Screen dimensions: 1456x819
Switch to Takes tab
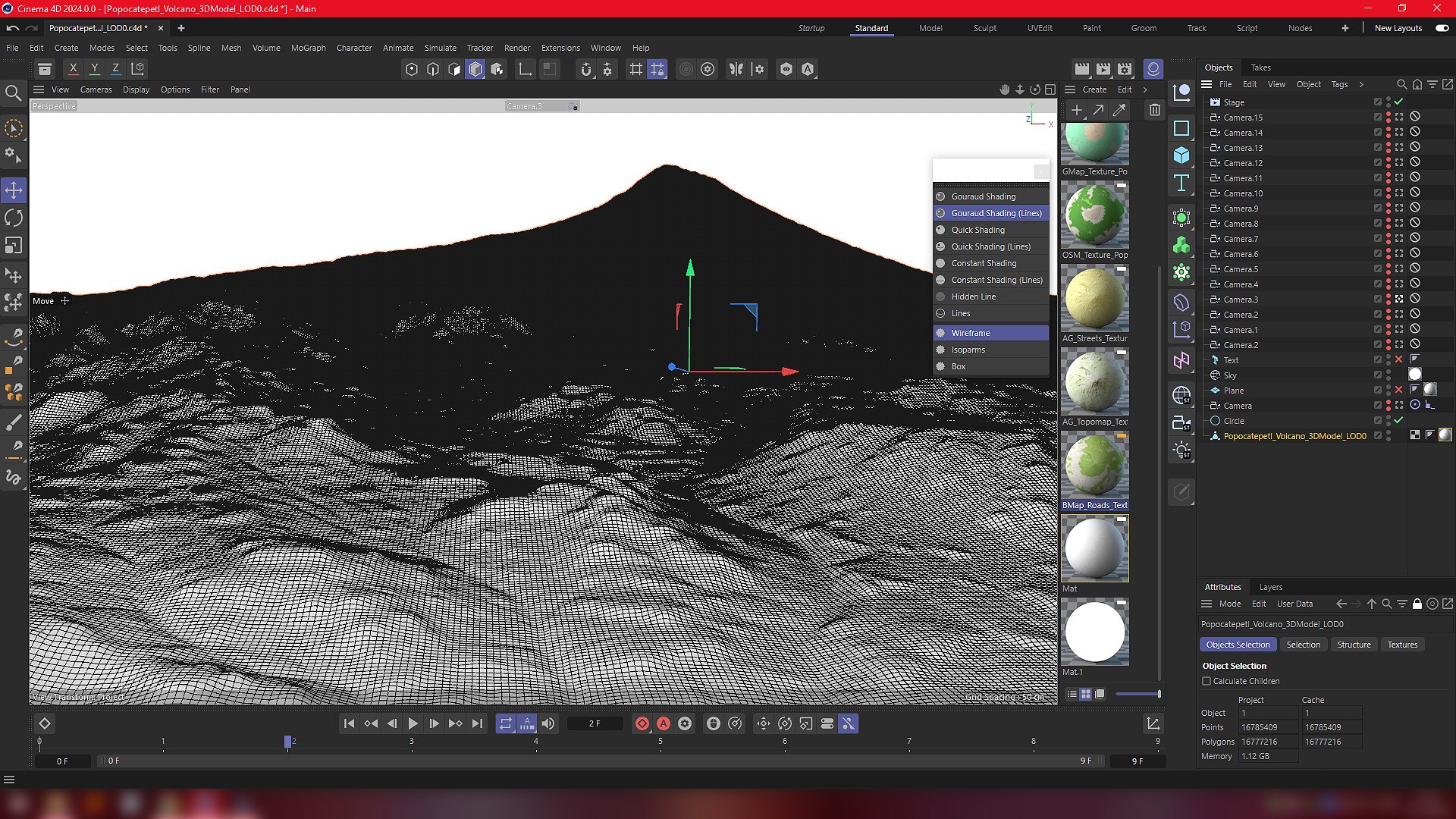click(1261, 67)
